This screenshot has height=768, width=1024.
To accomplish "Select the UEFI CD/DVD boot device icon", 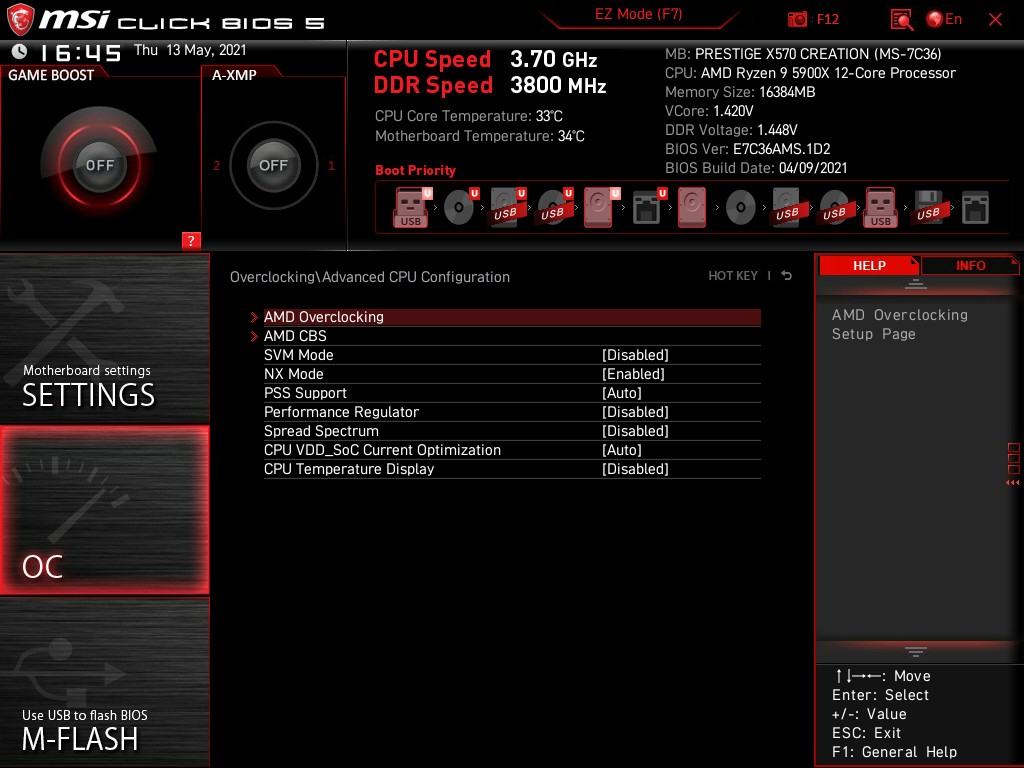I will (x=460, y=208).
